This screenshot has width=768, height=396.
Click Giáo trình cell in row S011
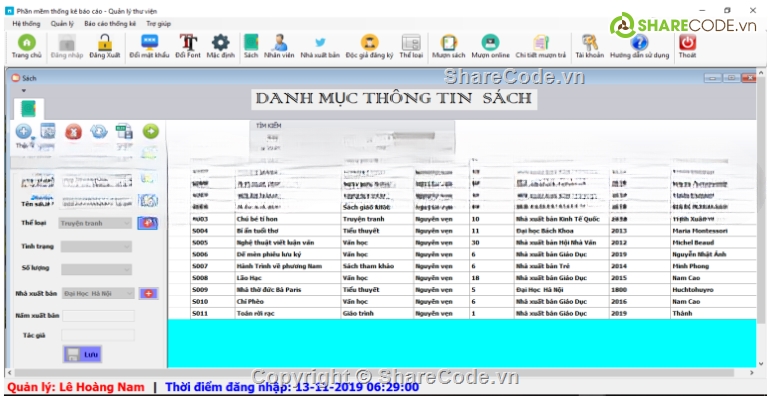click(x=377, y=313)
